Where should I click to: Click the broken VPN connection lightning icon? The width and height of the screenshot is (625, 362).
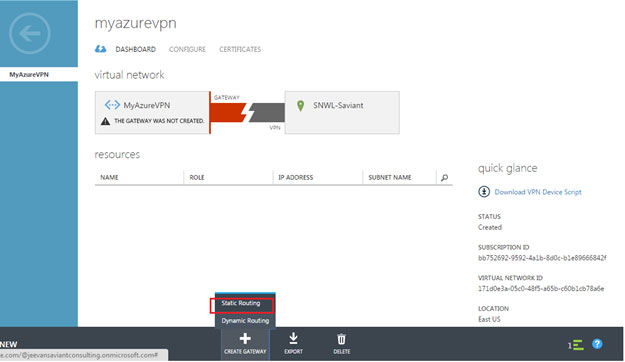pyautogui.click(x=248, y=112)
